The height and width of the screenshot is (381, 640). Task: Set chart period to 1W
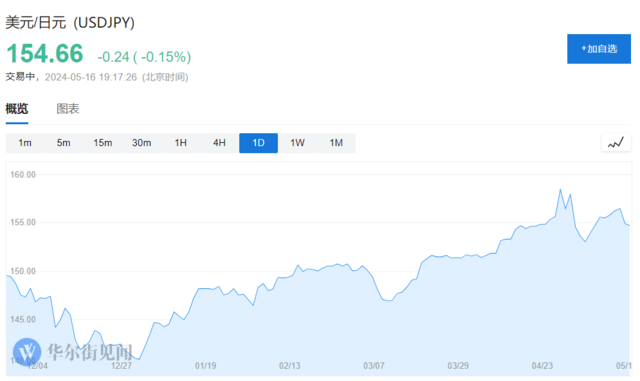(x=297, y=143)
